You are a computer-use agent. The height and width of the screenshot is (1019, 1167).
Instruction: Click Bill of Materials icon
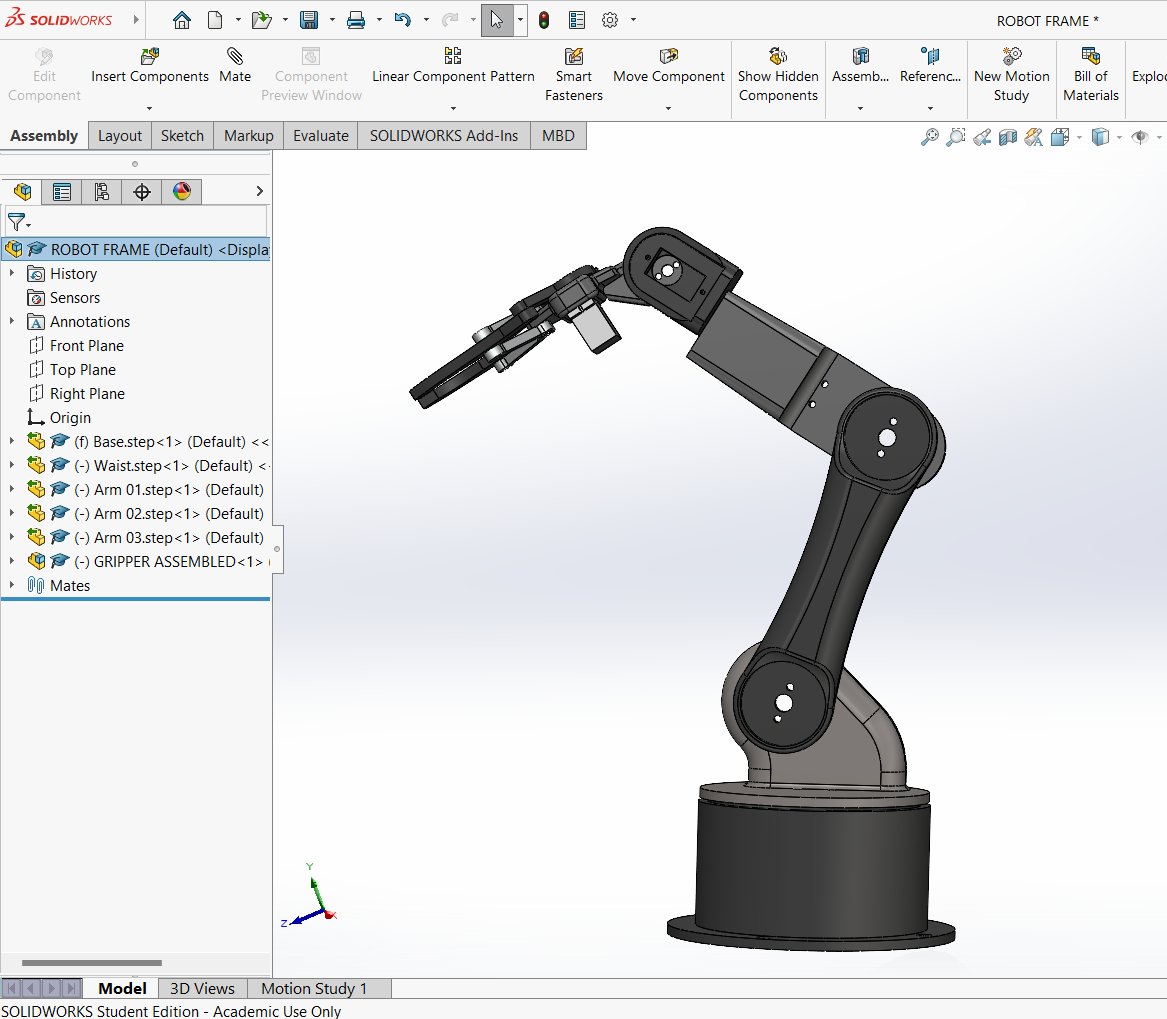(x=1090, y=56)
